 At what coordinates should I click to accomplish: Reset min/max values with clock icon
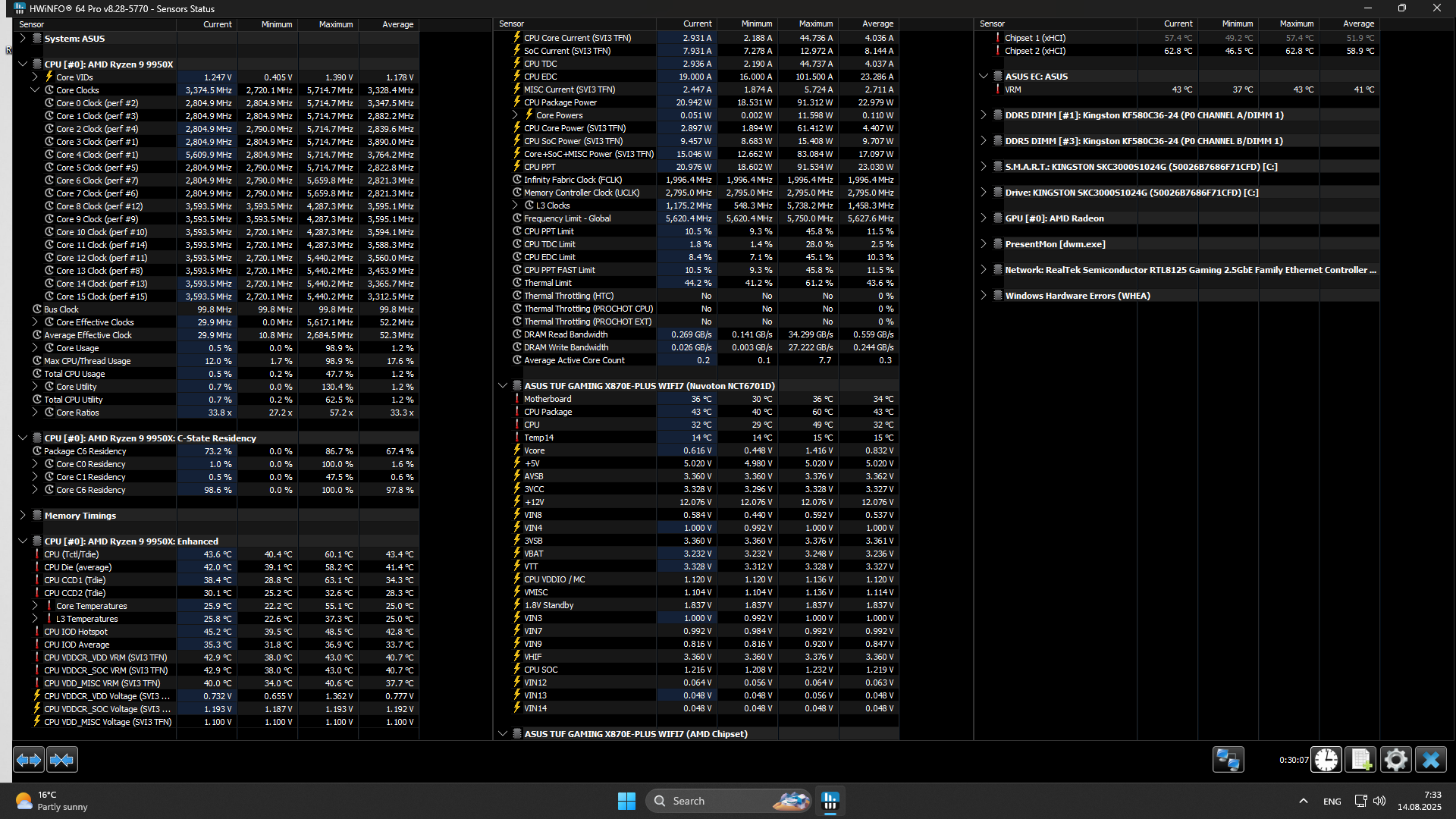[x=1326, y=760]
